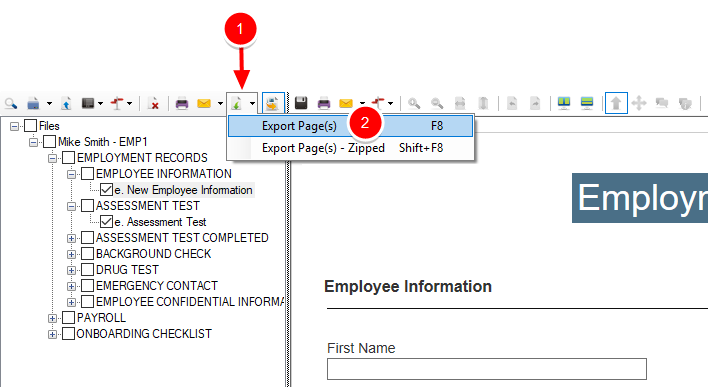Click the import document icon with the blue up arrow

pyautogui.click(x=66, y=103)
